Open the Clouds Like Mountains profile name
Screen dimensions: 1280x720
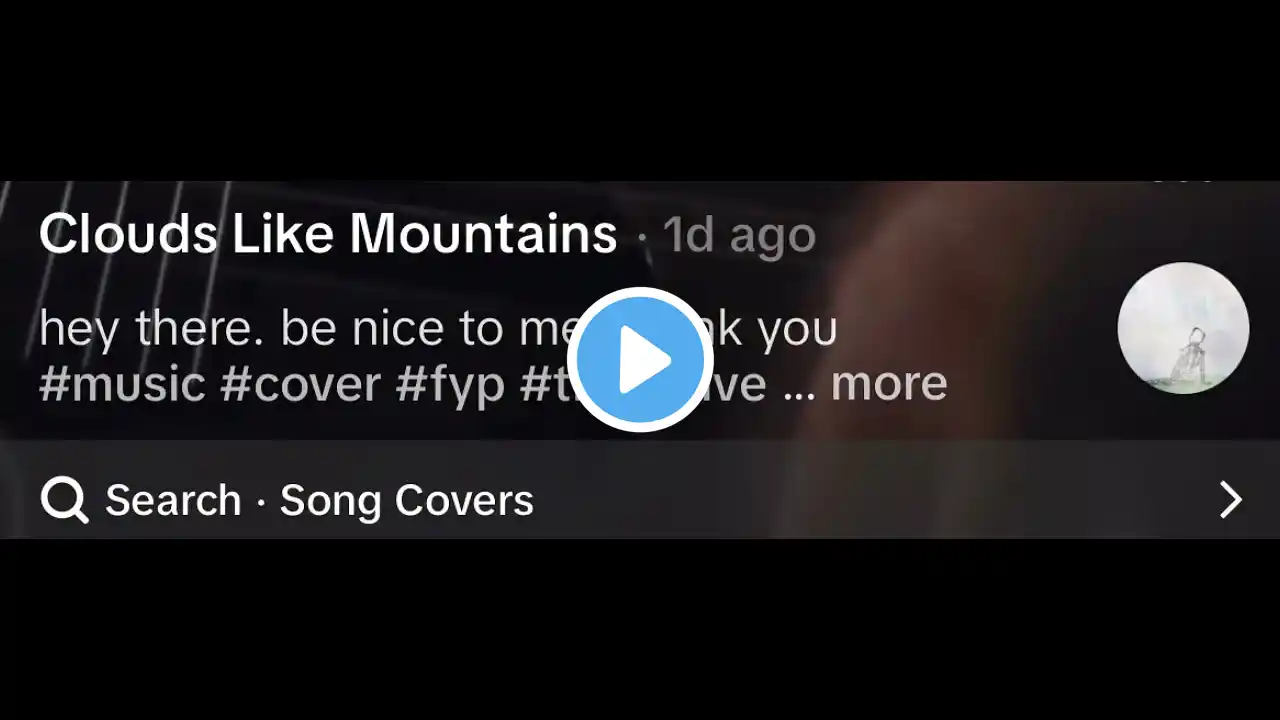click(x=328, y=234)
